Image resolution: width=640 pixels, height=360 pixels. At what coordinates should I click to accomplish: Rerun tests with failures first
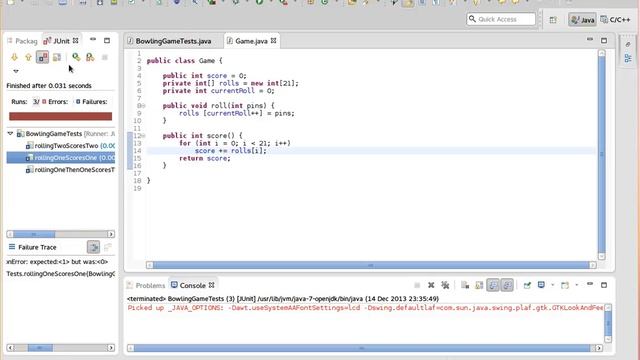pos(90,57)
